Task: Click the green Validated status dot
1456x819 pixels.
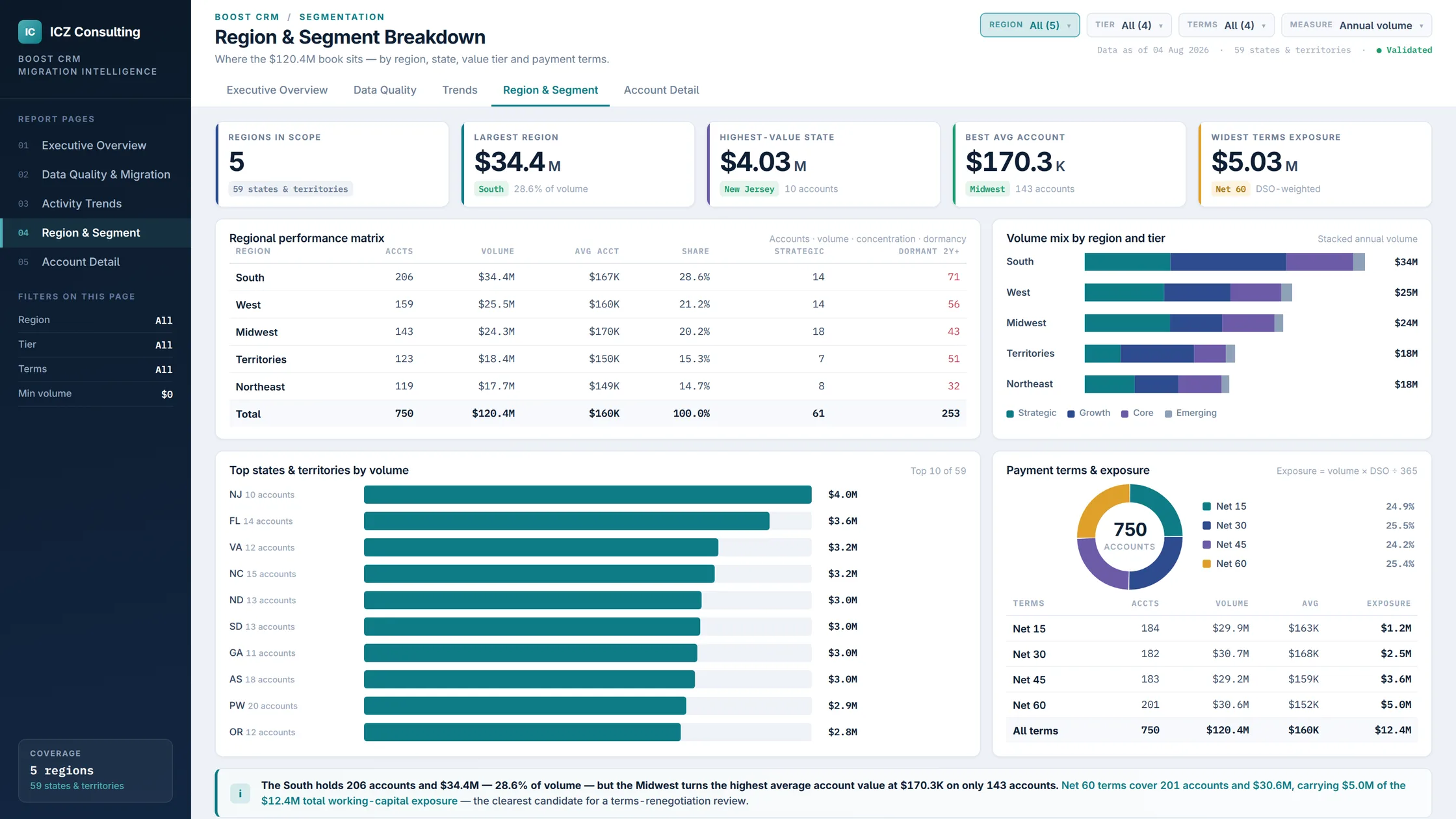Action: coord(1379,51)
